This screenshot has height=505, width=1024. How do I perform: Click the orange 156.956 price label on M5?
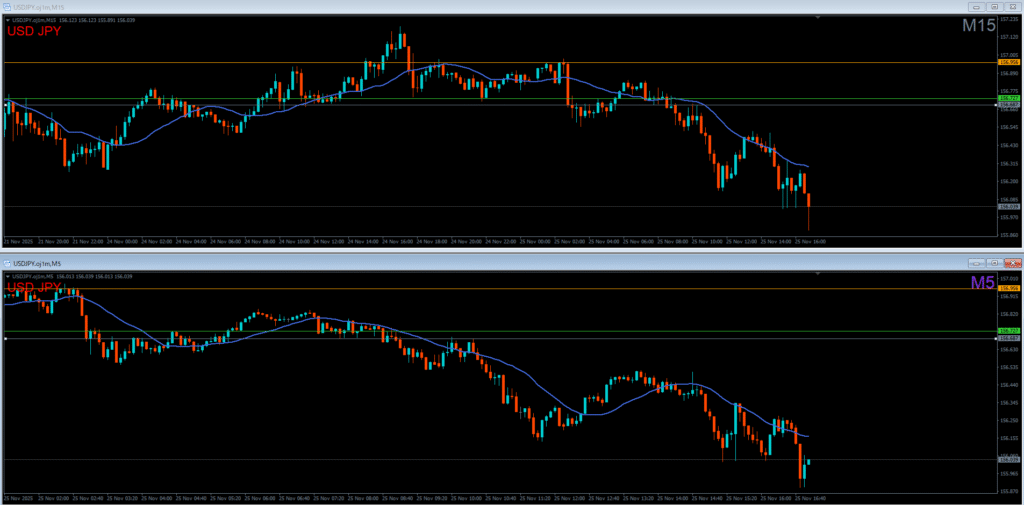[x=1007, y=289]
